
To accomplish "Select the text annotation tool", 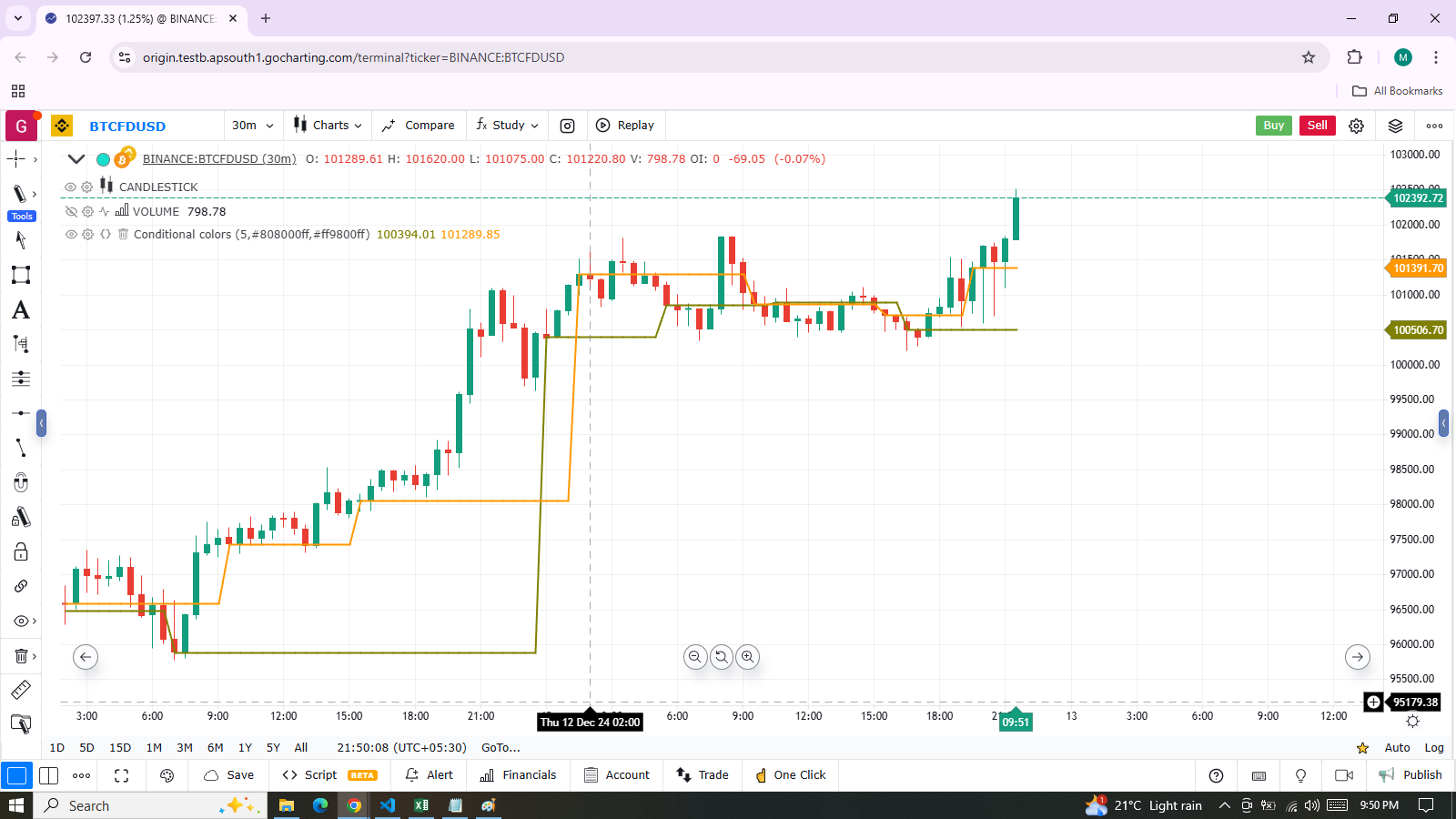I will coord(20,310).
